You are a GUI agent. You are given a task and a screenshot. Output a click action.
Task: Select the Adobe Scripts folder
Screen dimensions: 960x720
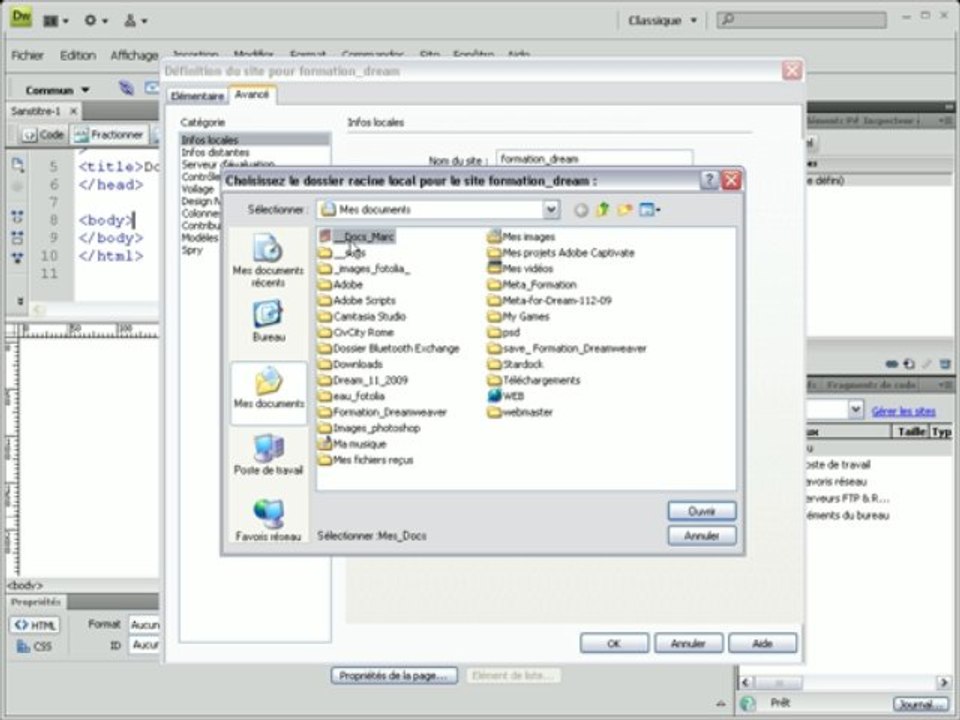[x=357, y=300]
